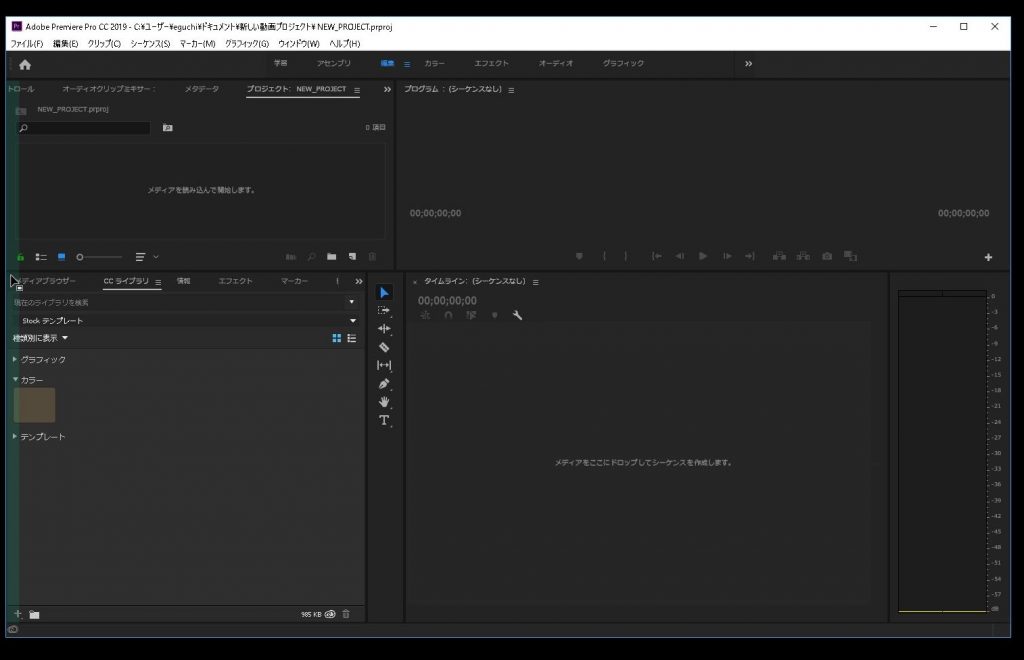This screenshot has width=1024, height=660.
Task: Expand the グラフィック section
Action: pyautogui.click(x=15, y=359)
